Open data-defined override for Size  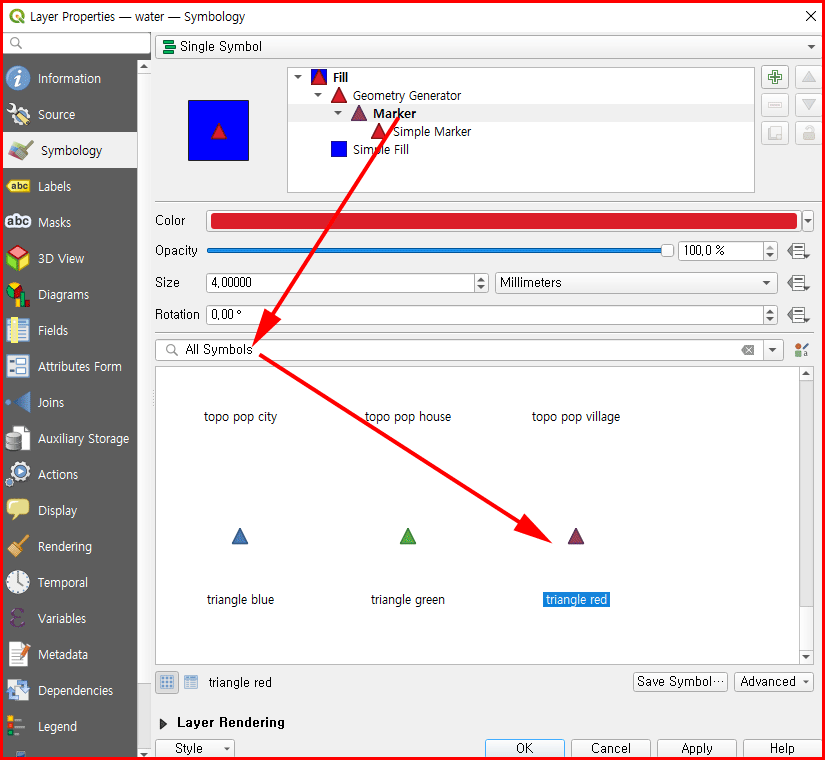pos(798,283)
